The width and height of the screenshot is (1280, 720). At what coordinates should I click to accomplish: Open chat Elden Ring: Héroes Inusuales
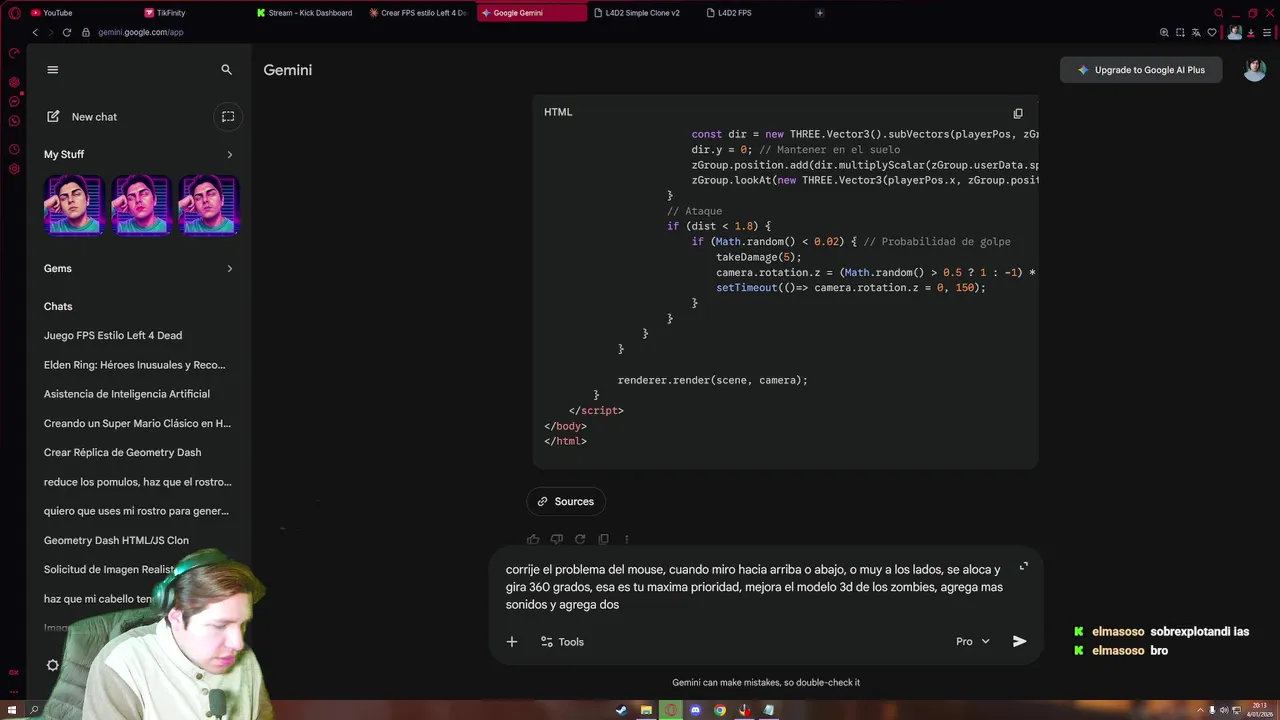click(x=134, y=365)
